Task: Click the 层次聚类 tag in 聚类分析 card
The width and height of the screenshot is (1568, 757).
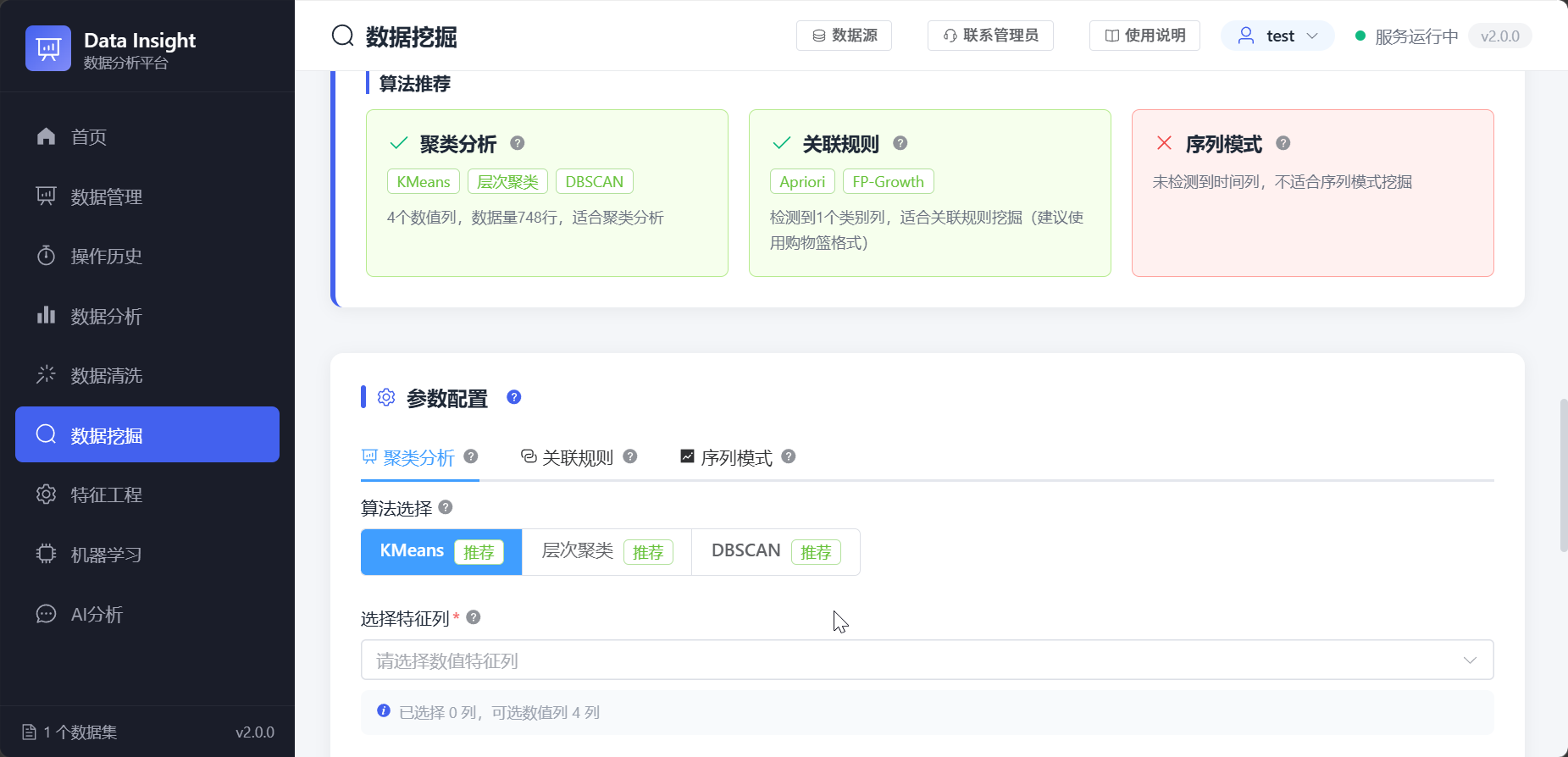Action: tap(507, 182)
